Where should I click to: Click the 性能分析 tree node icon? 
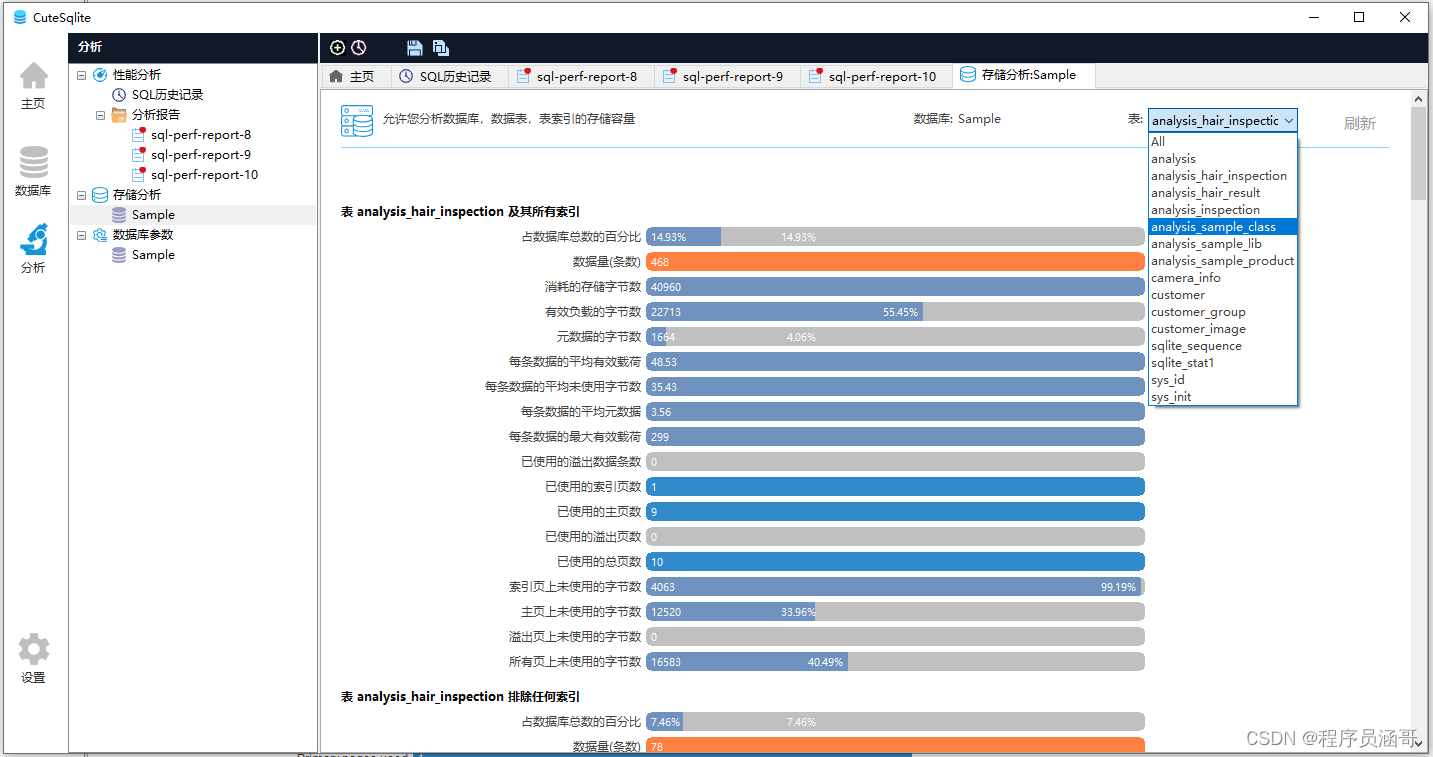pyautogui.click(x=100, y=75)
